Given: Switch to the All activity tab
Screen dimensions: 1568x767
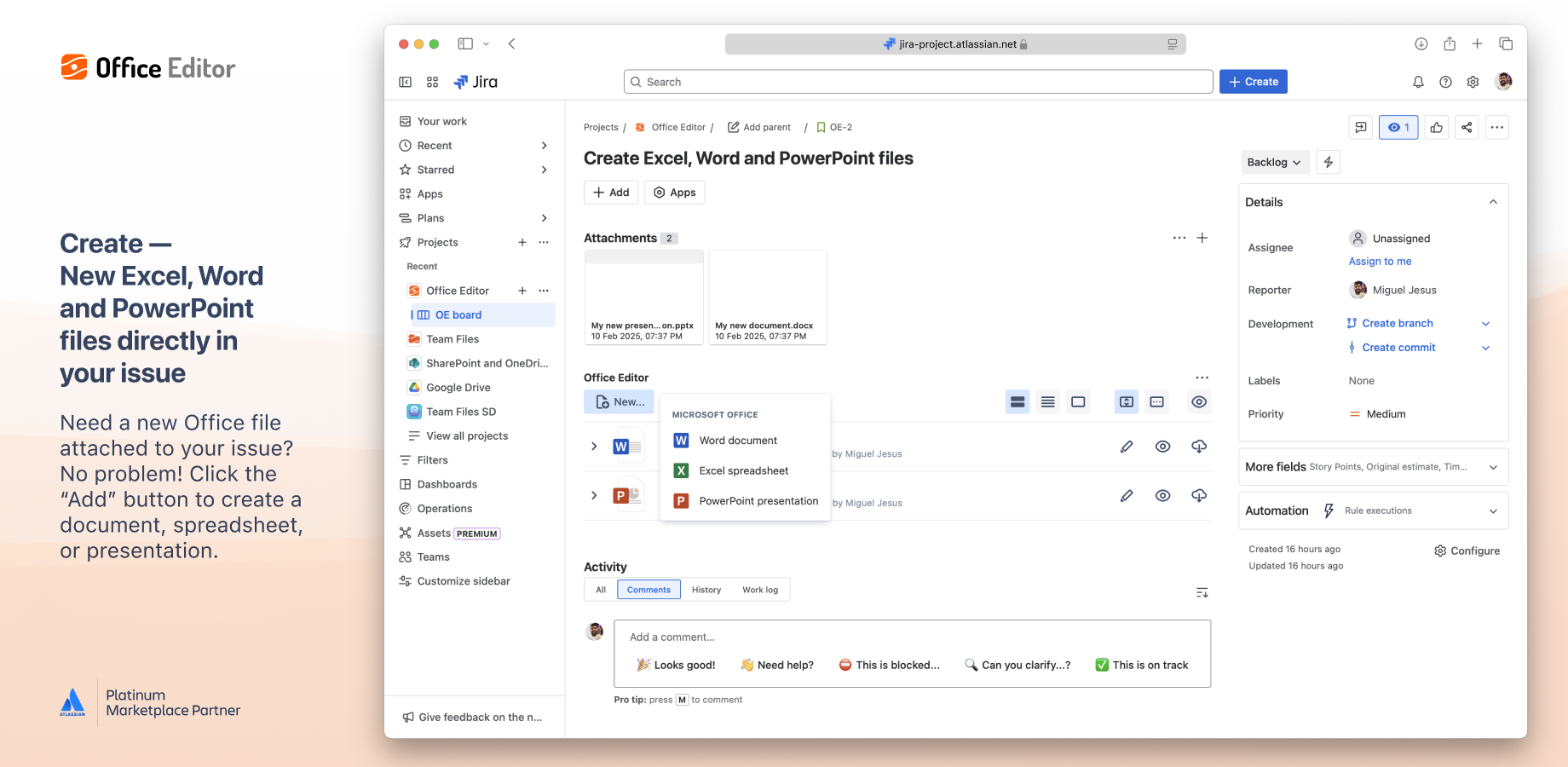Looking at the screenshot, I should [x=601, y=590].
